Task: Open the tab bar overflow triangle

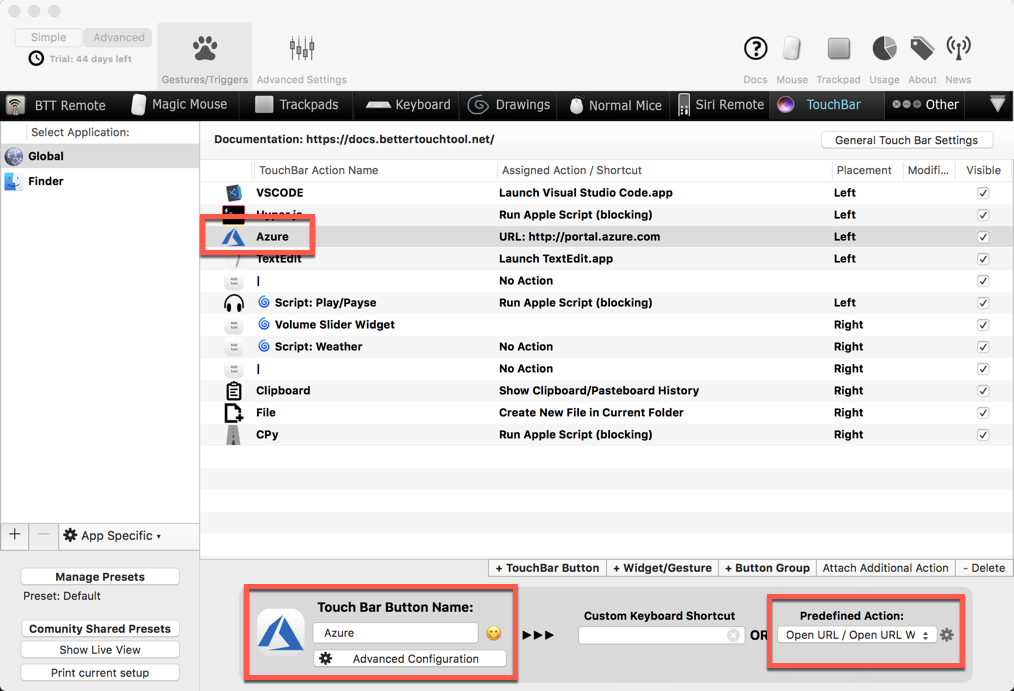Action: click(x=997, y=104)
